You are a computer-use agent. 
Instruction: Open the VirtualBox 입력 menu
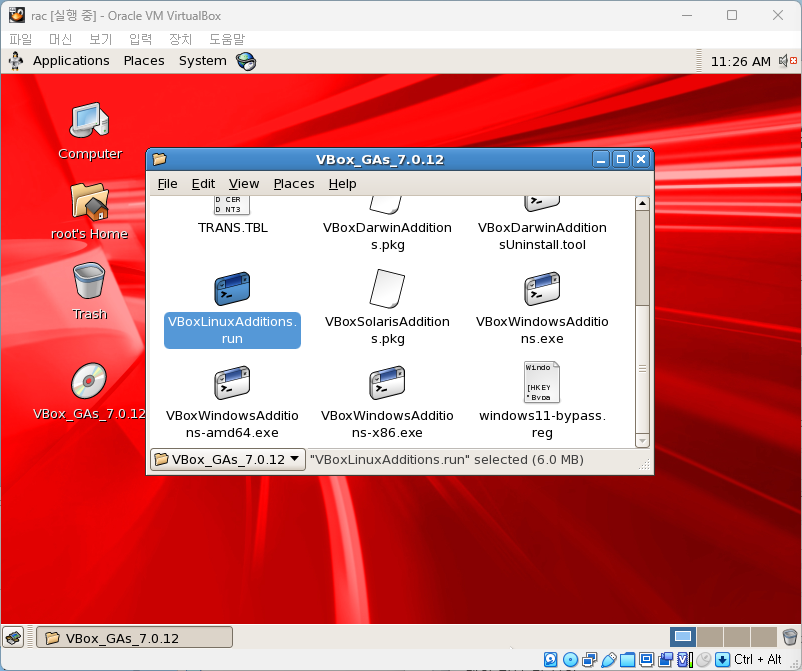(140, 39)
